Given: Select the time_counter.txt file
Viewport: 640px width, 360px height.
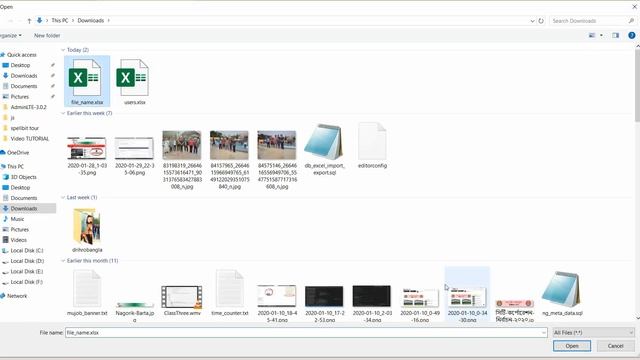Looking at the screenshot, I should click(x=229, y=293).
